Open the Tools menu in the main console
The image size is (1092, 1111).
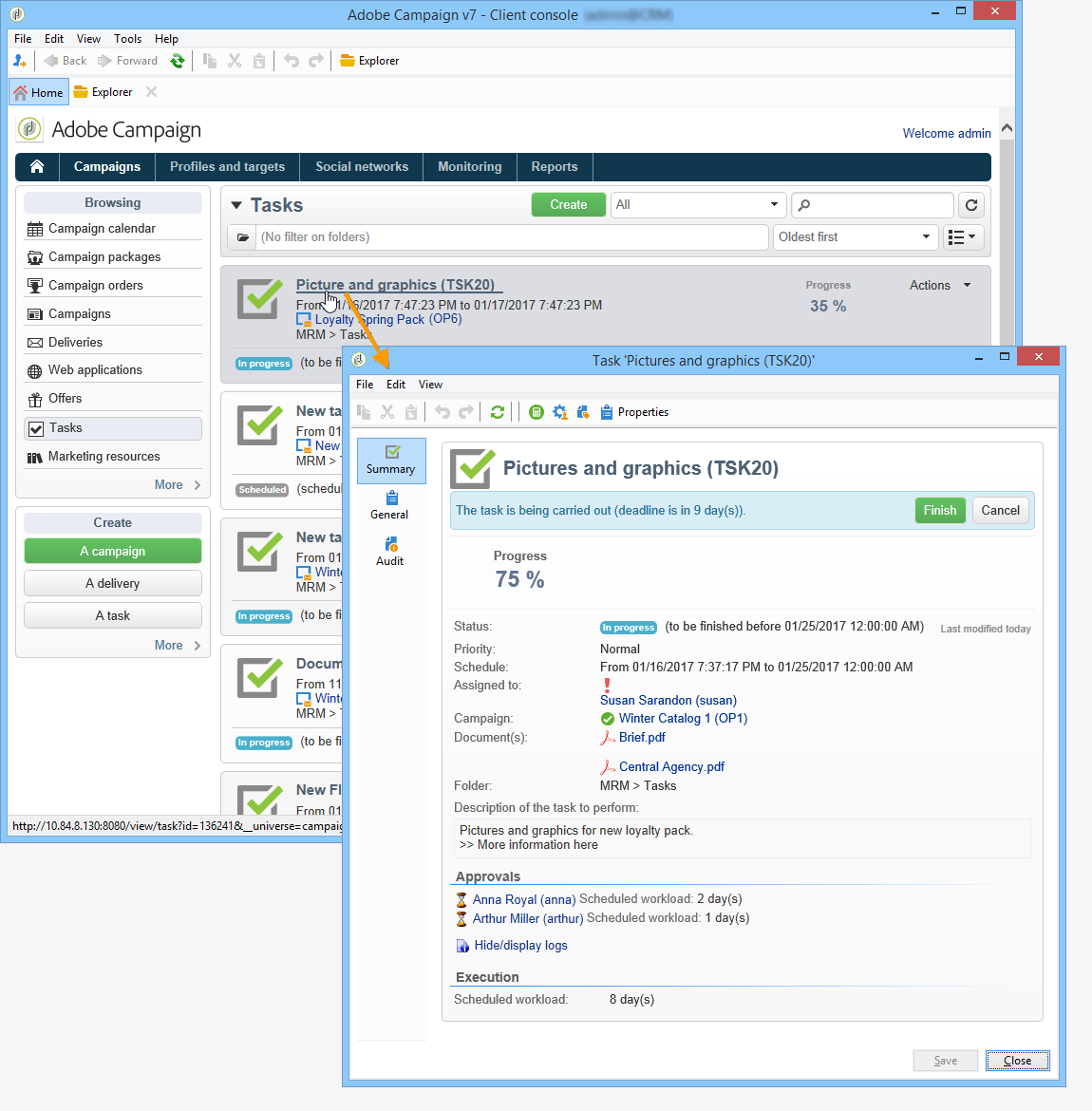coord(127,39)
